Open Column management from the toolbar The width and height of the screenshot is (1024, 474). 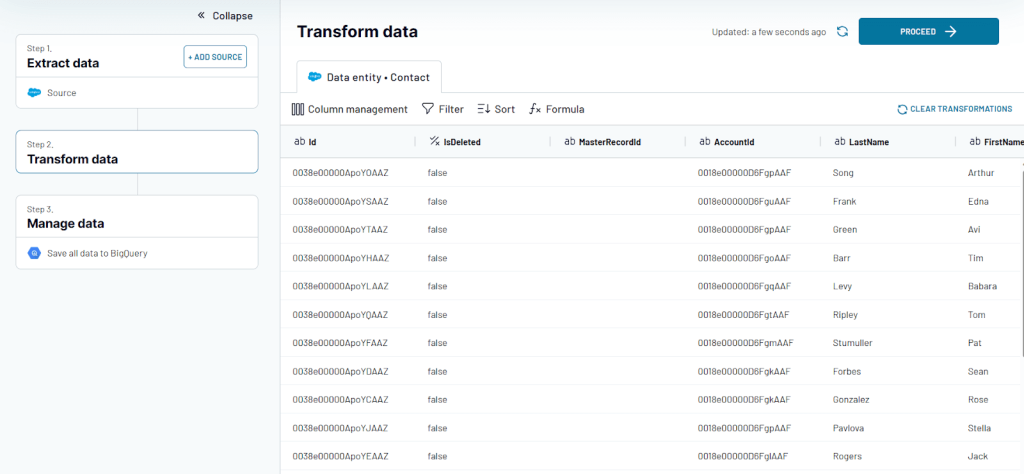[349, 109]
